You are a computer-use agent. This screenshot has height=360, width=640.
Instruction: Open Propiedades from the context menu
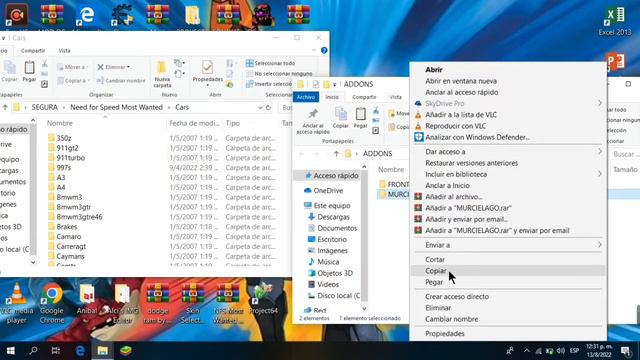click(444, 333)
